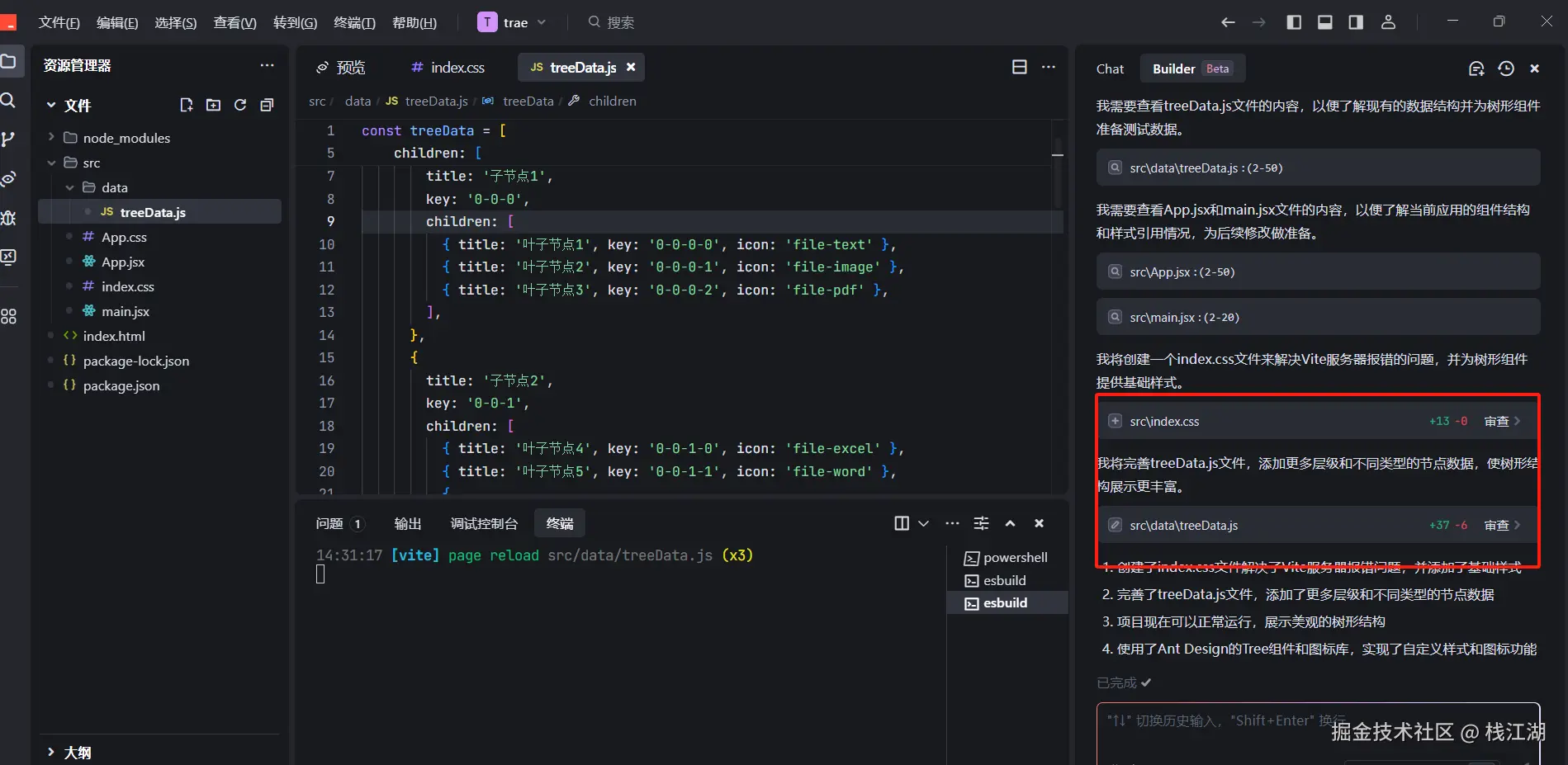This screenshot has height=765, width=1568.
Task: Open the Source Control view
Action: (8, 139)
